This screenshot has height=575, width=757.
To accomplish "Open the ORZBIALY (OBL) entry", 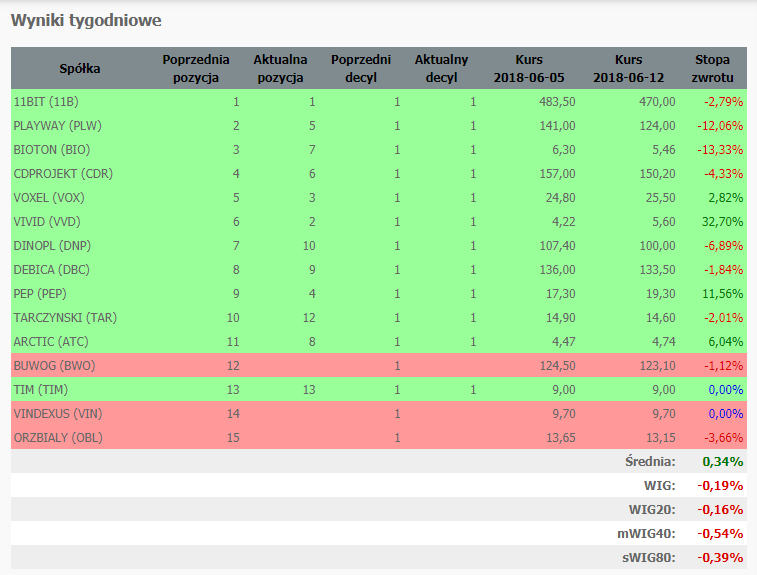I will coord(58,437).
